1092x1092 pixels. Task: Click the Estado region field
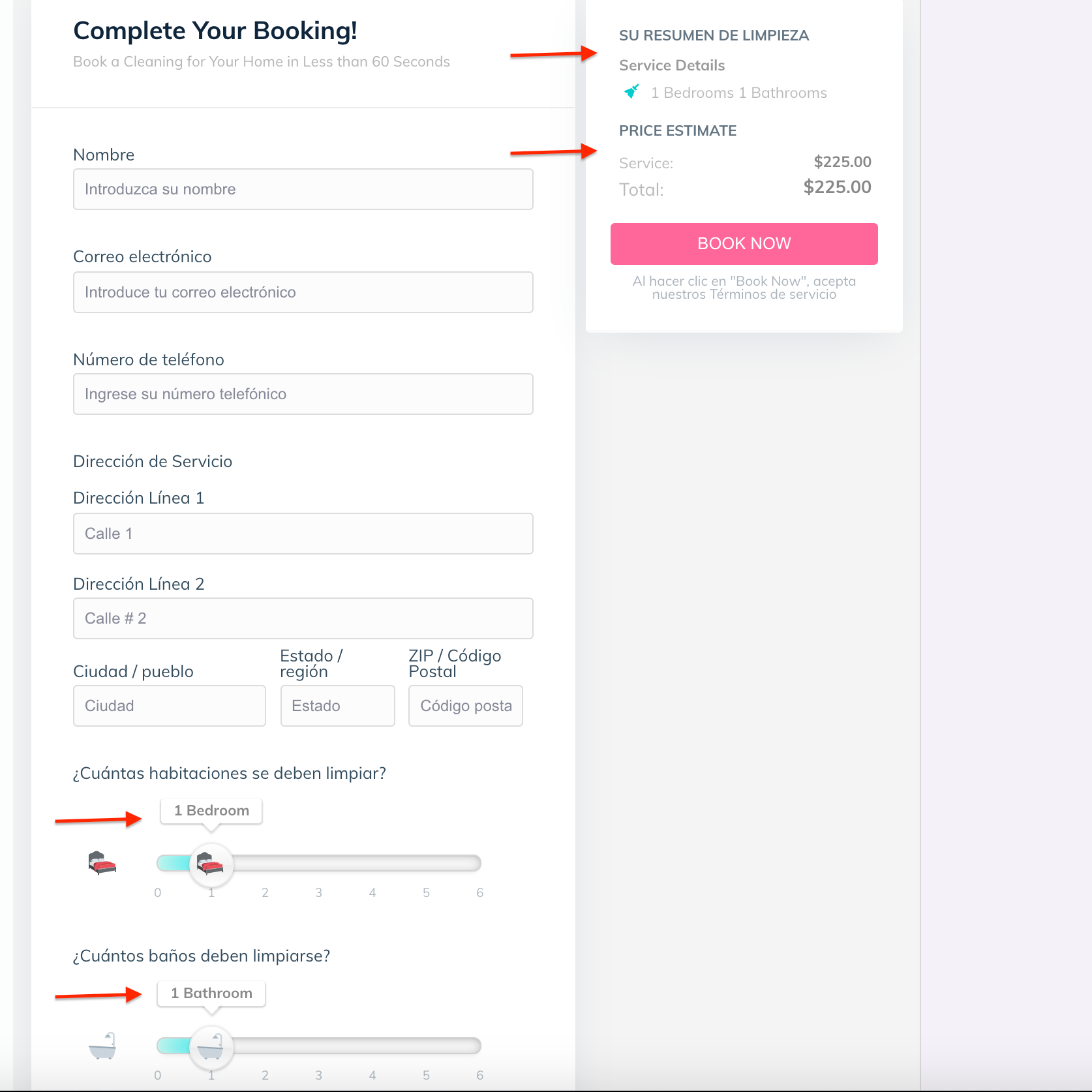click(338, 706)
